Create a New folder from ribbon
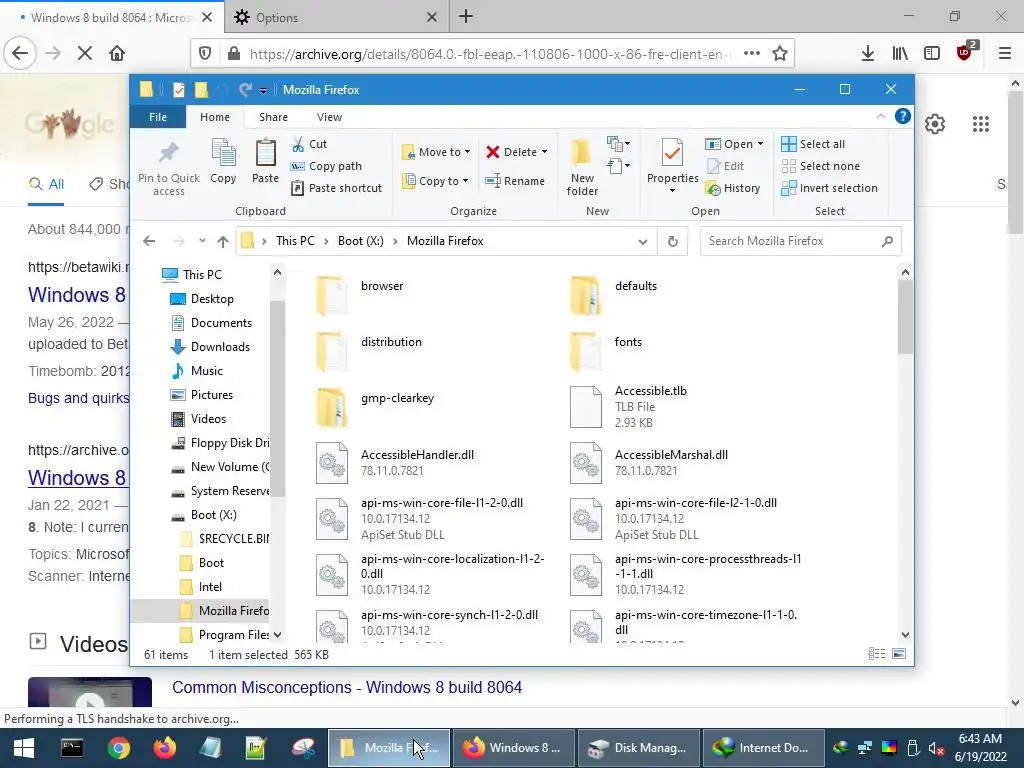 click(x=582, y=167)
